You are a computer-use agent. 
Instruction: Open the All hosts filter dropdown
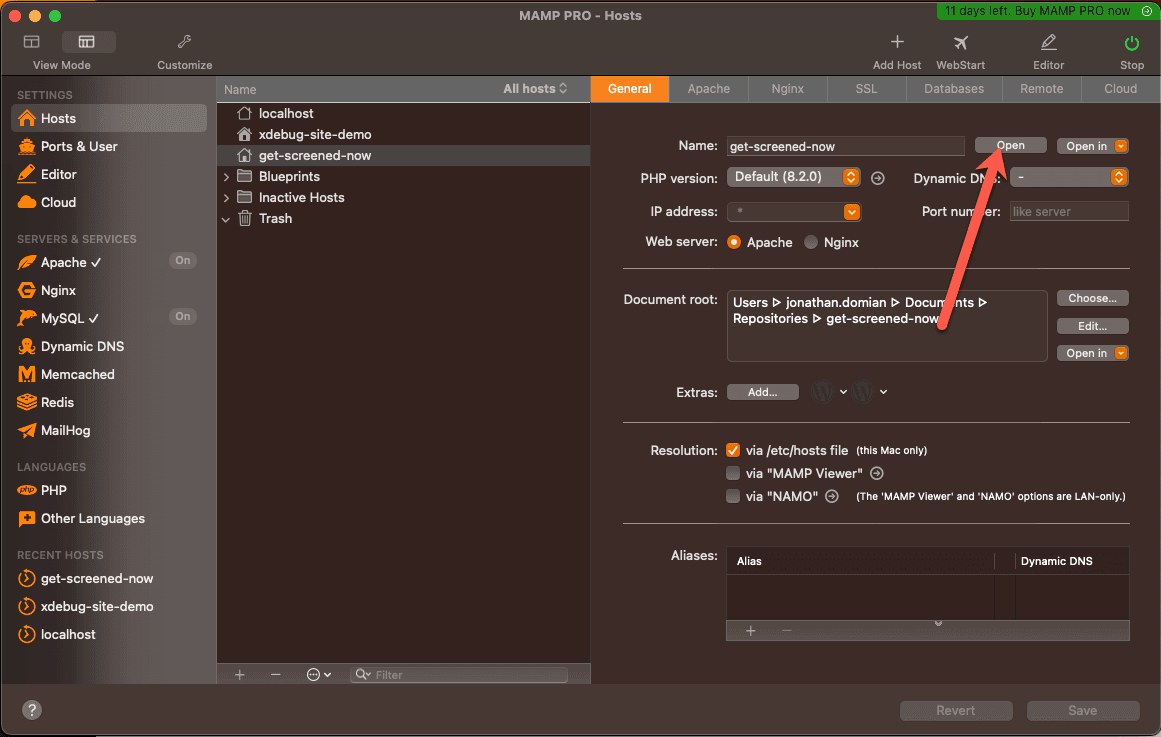click(537, 88)
